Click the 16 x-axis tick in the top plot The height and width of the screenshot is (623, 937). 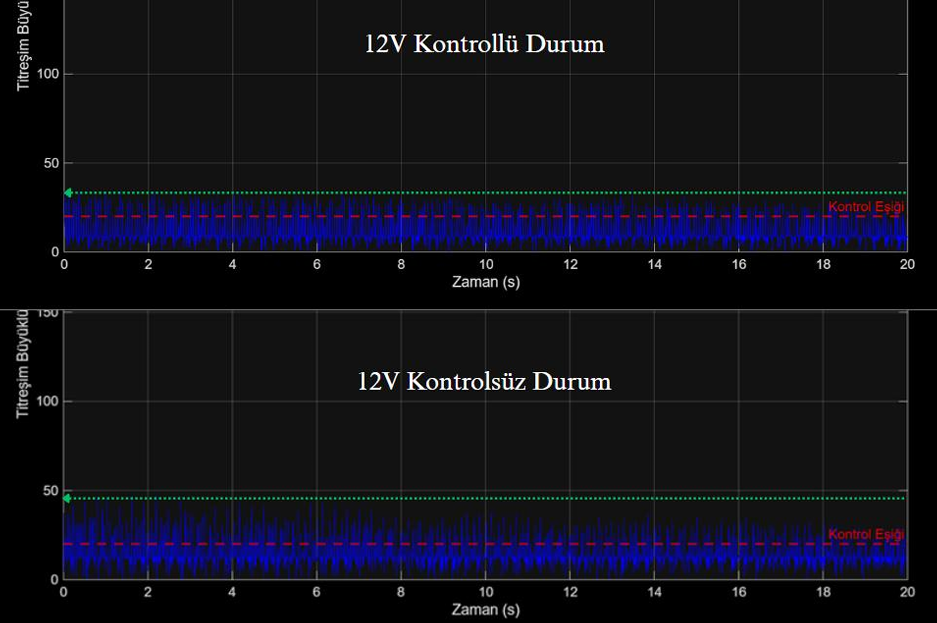(x=738, y=265)
